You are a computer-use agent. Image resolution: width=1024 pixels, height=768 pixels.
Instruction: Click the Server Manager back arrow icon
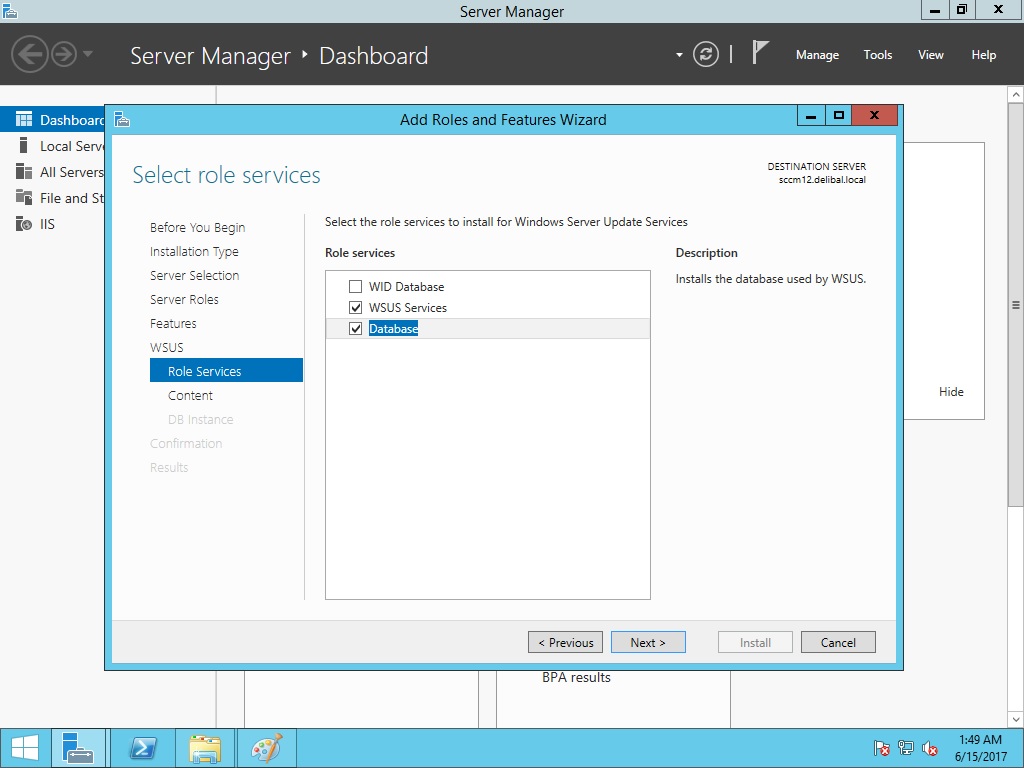(x=30, y=54)
